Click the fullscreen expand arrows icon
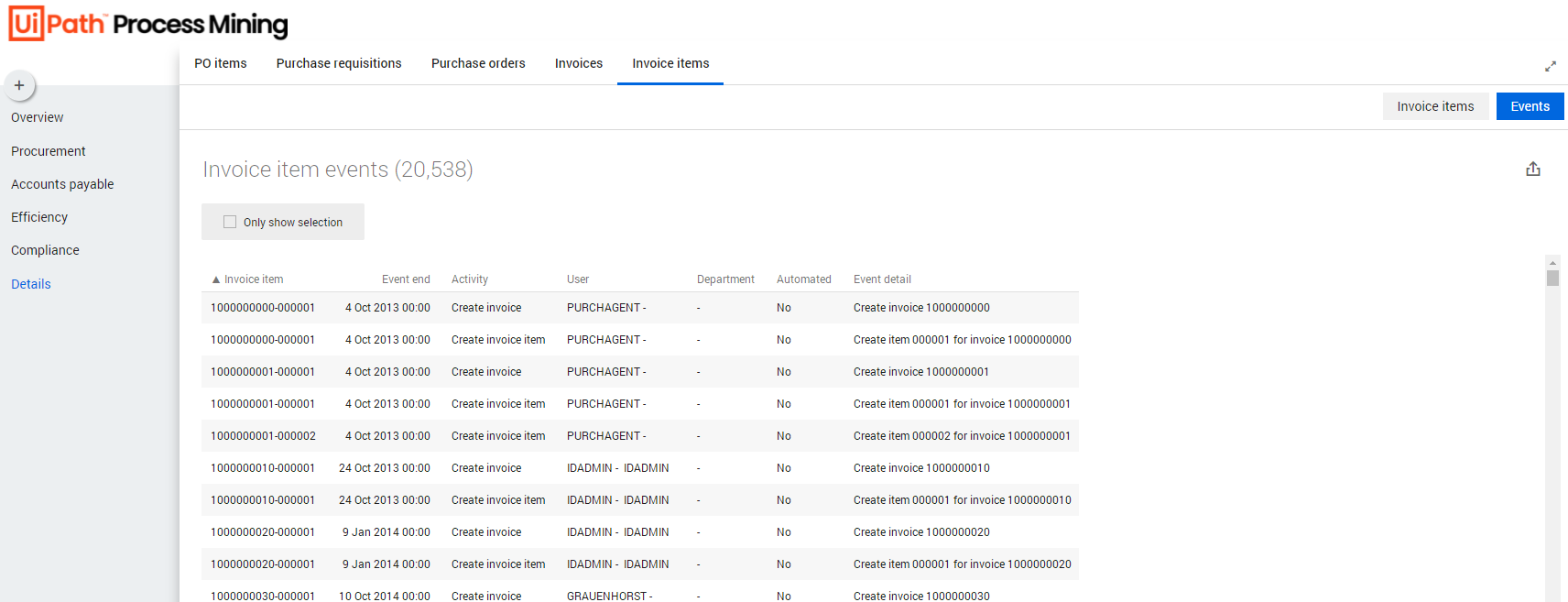Image resolution: width=1568 pixels, height=602 pixels. (x=1550, y=67)
